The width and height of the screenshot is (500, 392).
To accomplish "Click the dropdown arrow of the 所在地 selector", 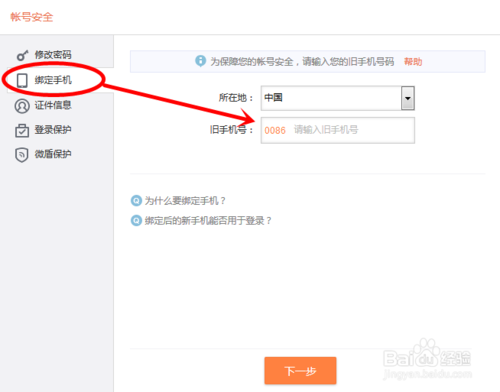I will tap(408, 98).
